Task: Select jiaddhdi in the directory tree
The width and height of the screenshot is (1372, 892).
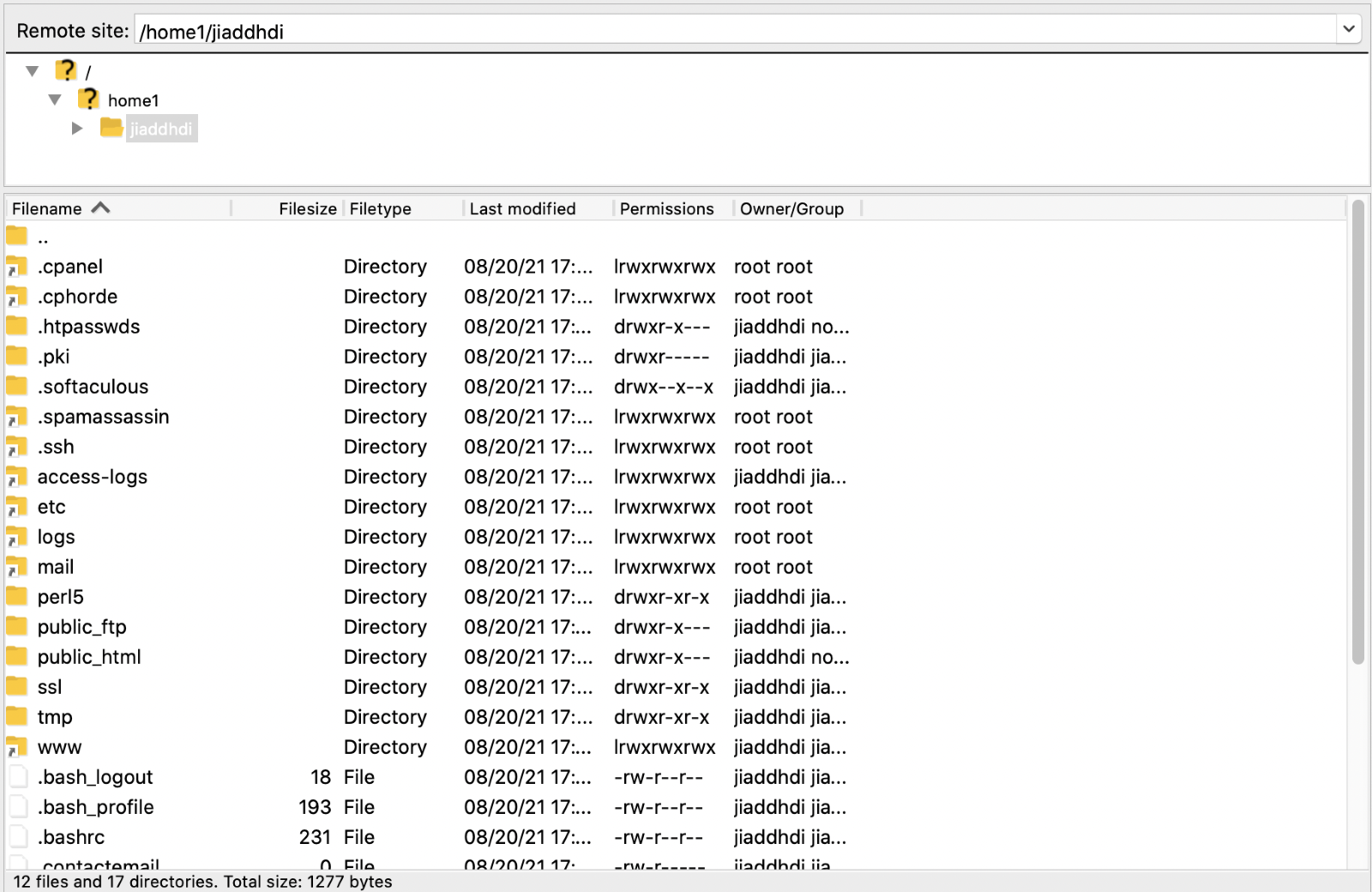Action: [x=161, y=129]
